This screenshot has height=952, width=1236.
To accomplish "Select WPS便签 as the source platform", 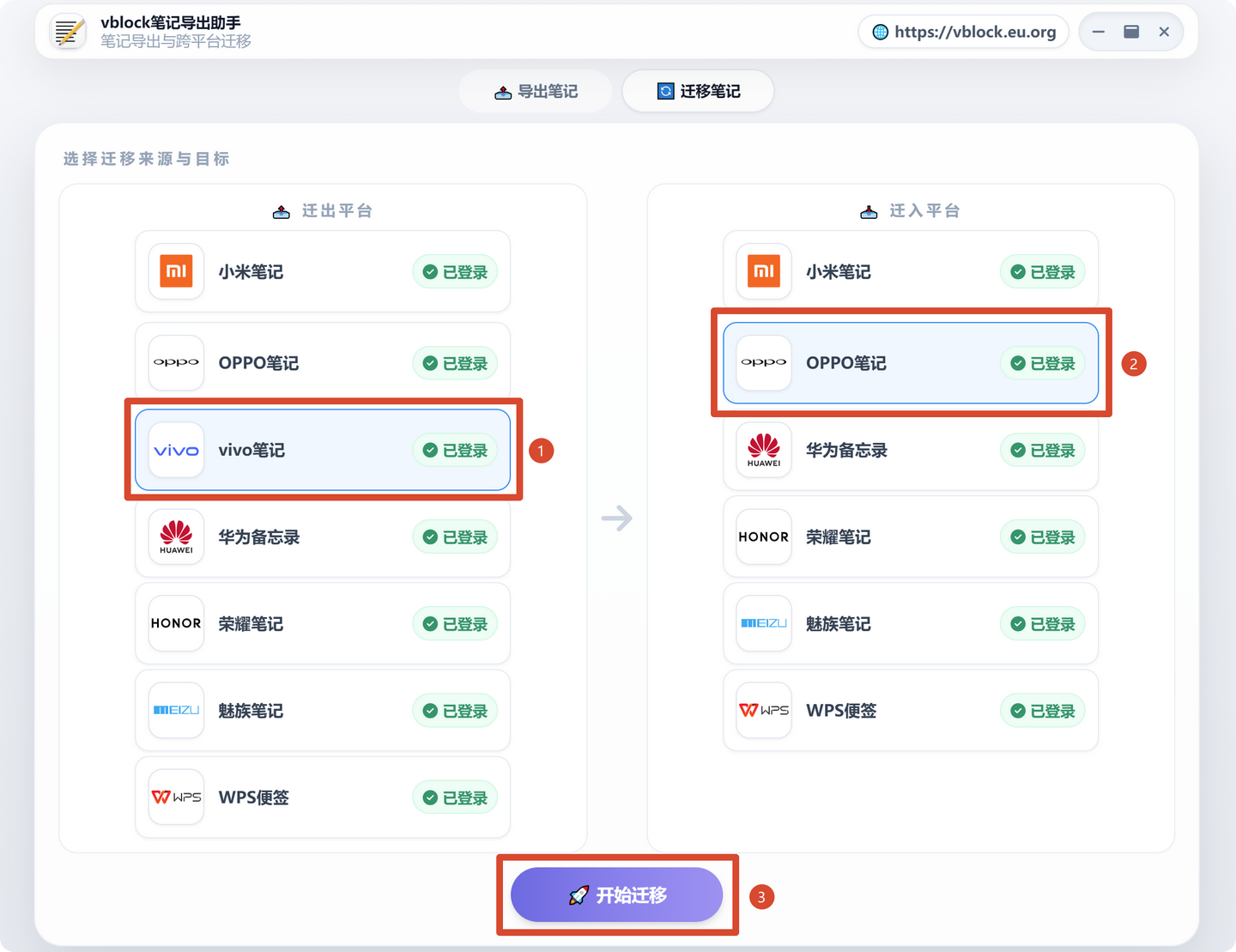I will (323, 797).
